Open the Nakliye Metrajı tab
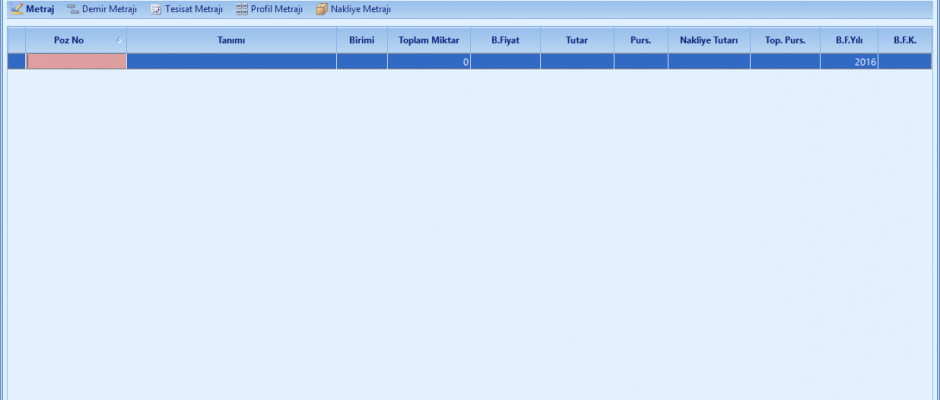Image resolution: width=940 pixels, height=400 pixels. 360,9
